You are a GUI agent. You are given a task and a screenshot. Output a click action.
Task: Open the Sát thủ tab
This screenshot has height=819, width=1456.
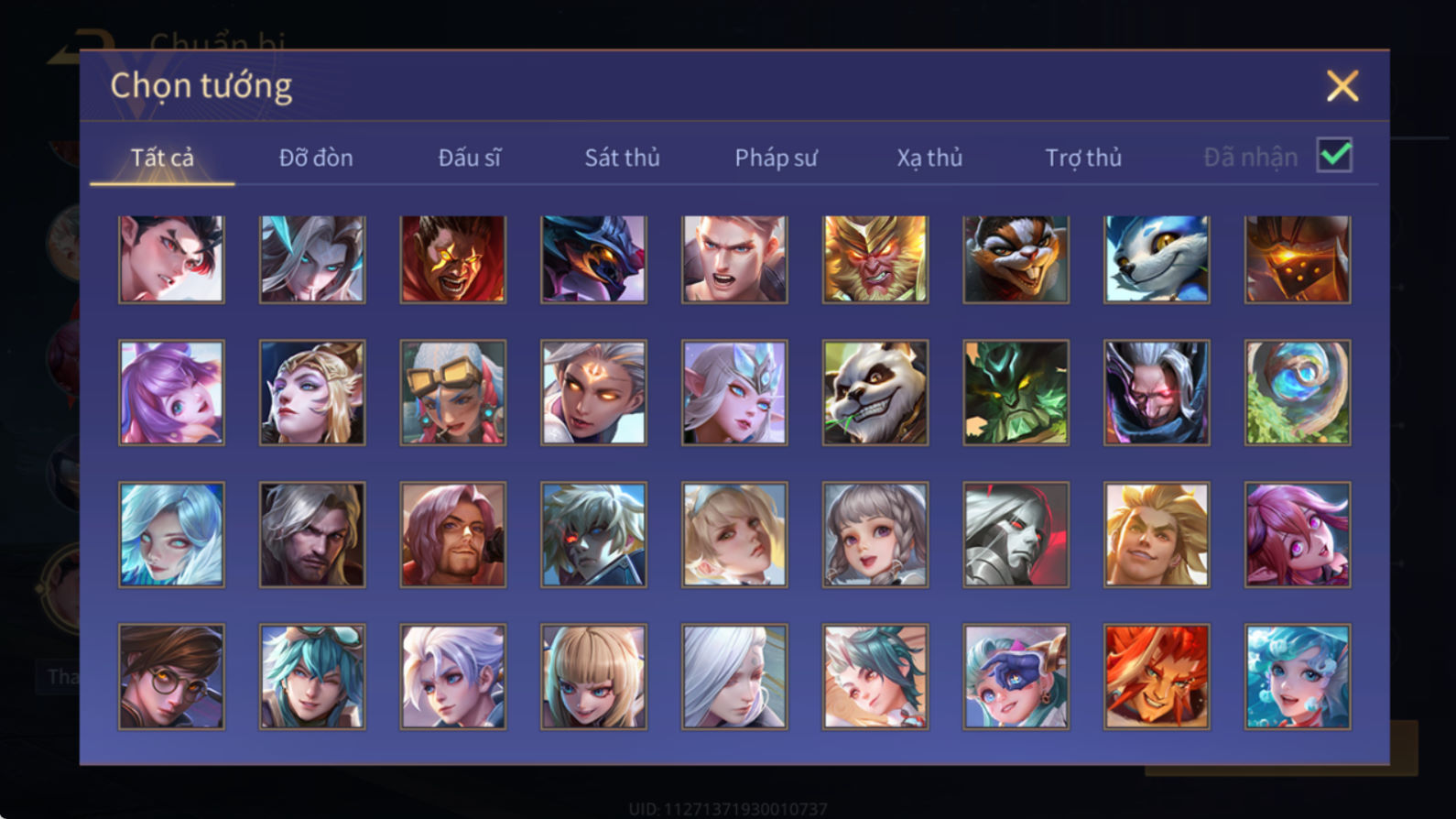(x=622, y=158)
